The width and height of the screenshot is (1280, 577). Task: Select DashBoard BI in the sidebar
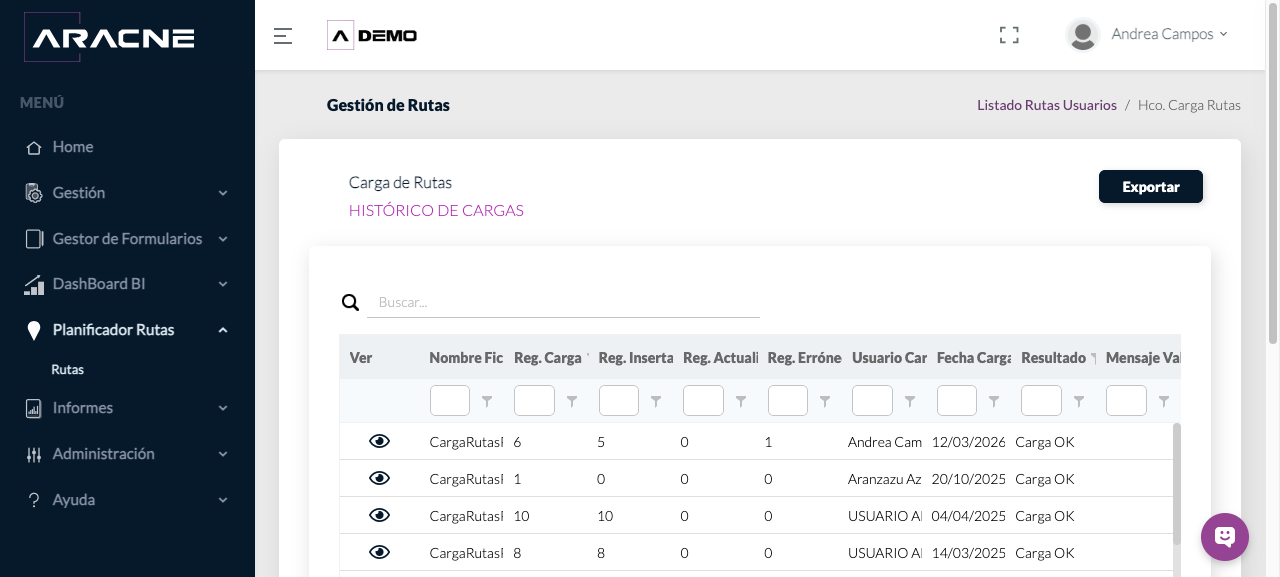coord(99,285)
